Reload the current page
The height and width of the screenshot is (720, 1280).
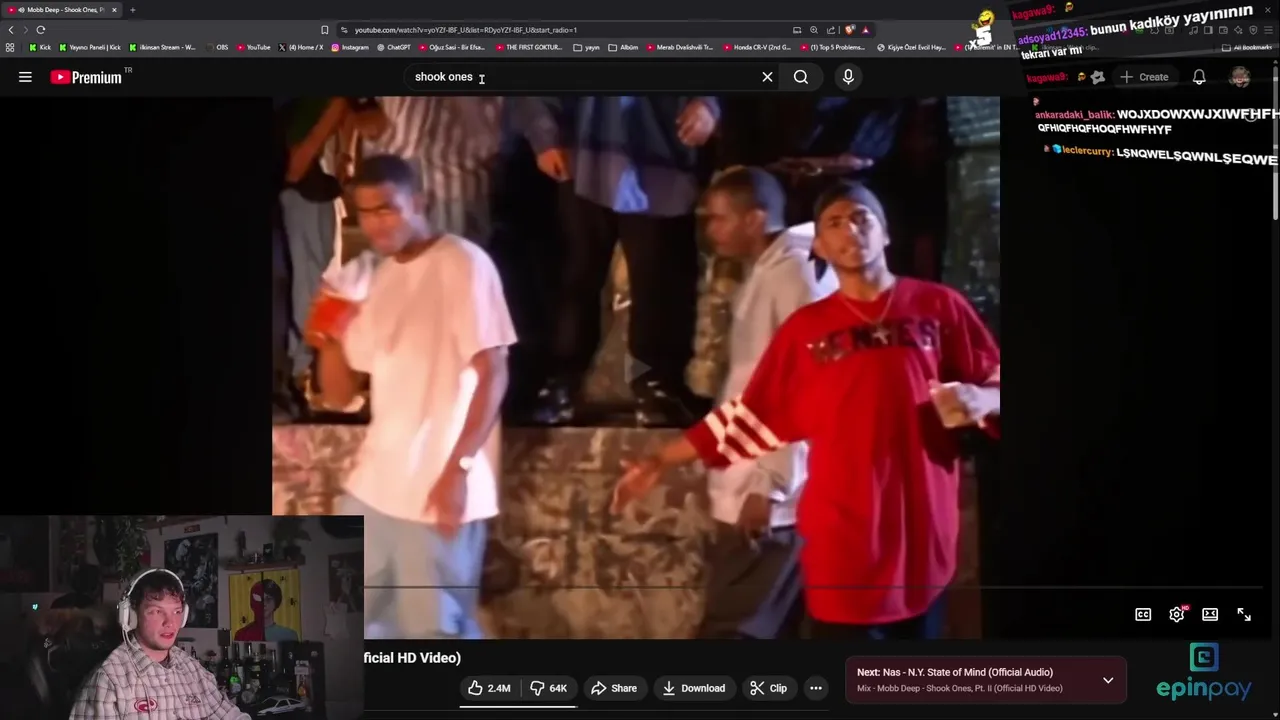(40, 30)
